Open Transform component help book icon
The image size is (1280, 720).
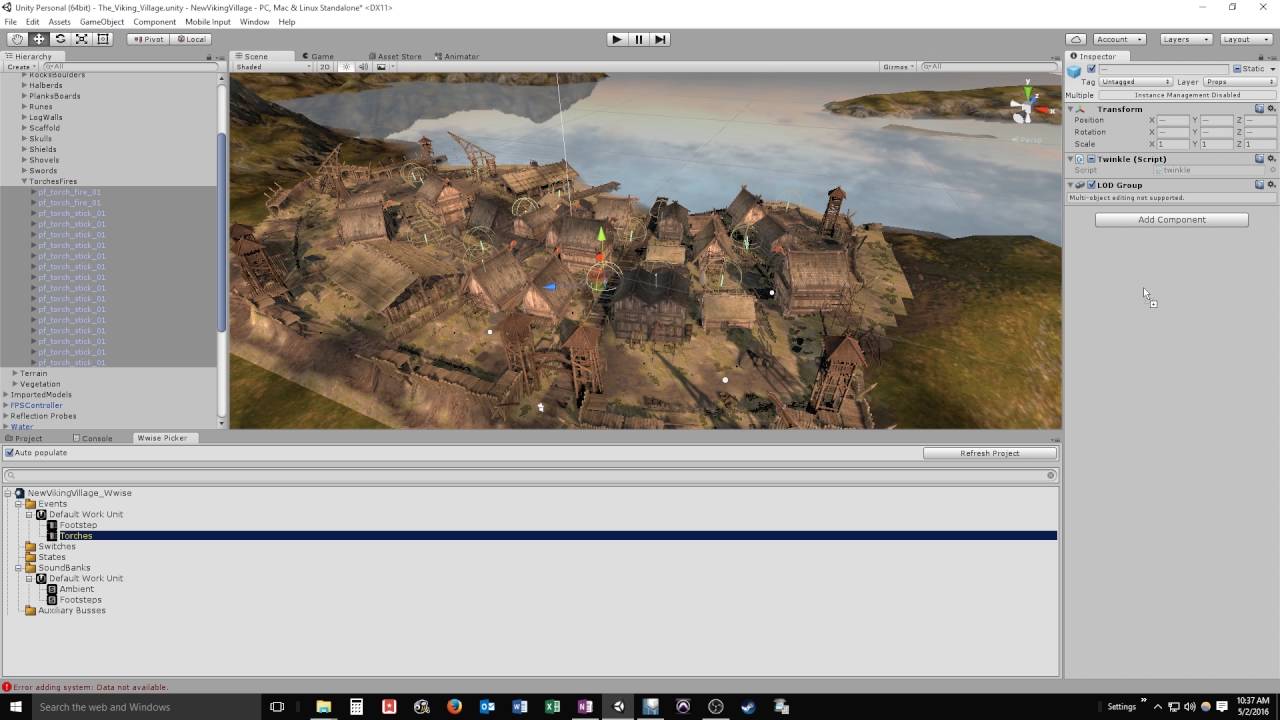tap(1260, 109)
